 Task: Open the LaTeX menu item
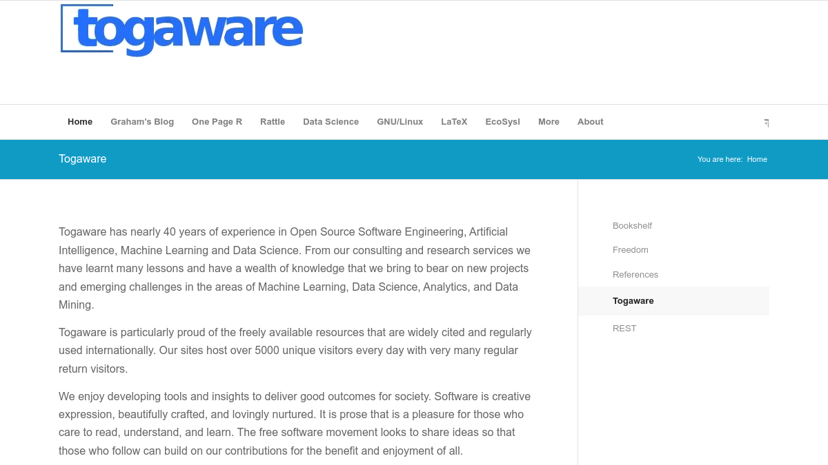tap(454, 122)
